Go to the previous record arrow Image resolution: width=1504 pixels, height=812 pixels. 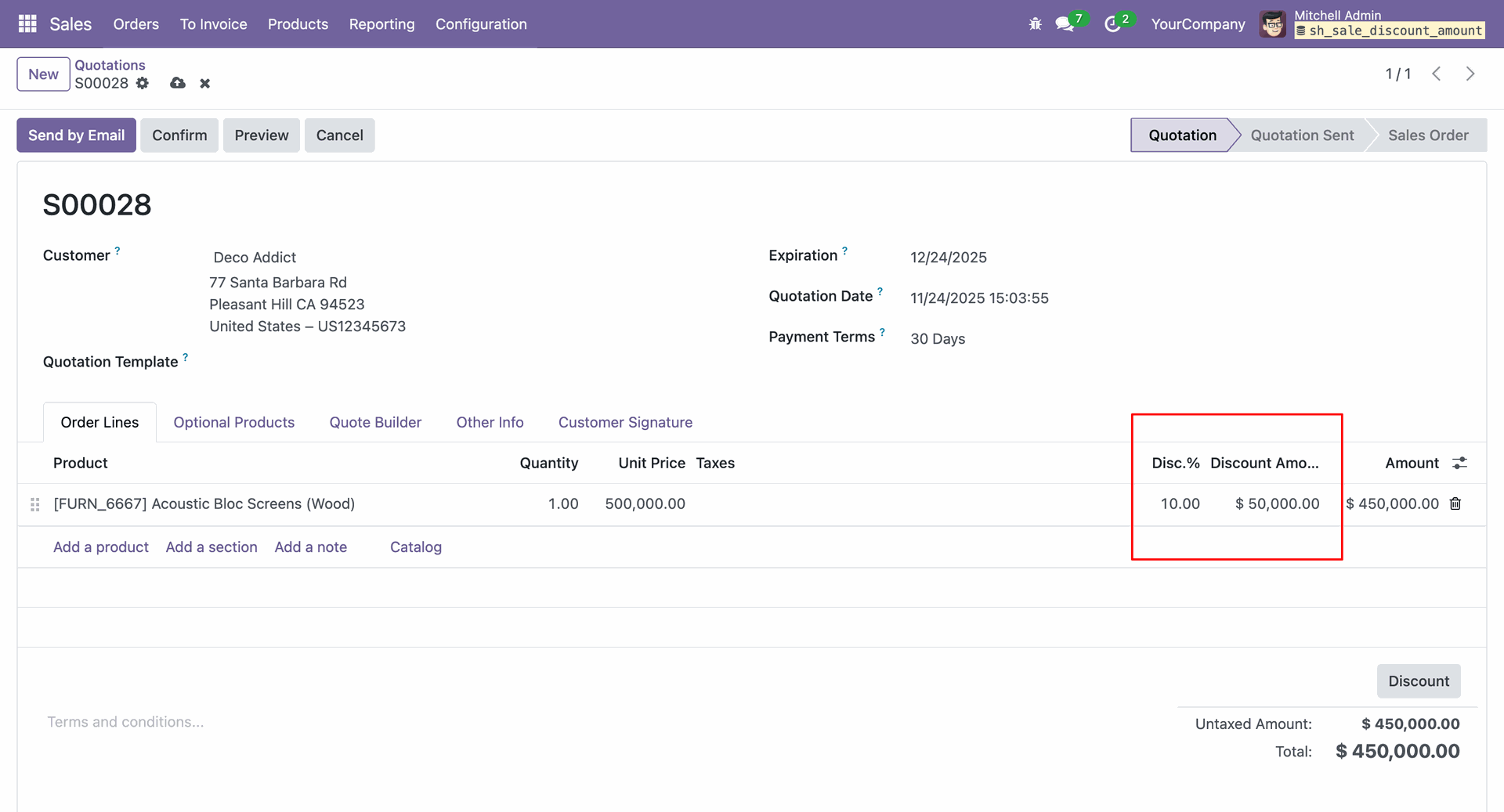[x=1437, y=74]
